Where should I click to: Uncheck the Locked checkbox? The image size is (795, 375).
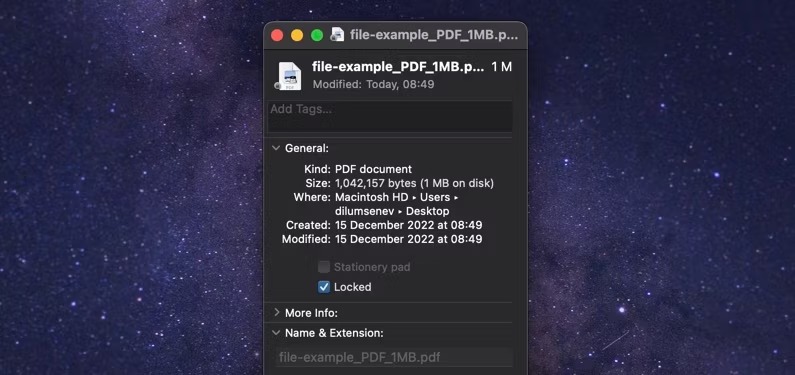click(x=323, y=287)
